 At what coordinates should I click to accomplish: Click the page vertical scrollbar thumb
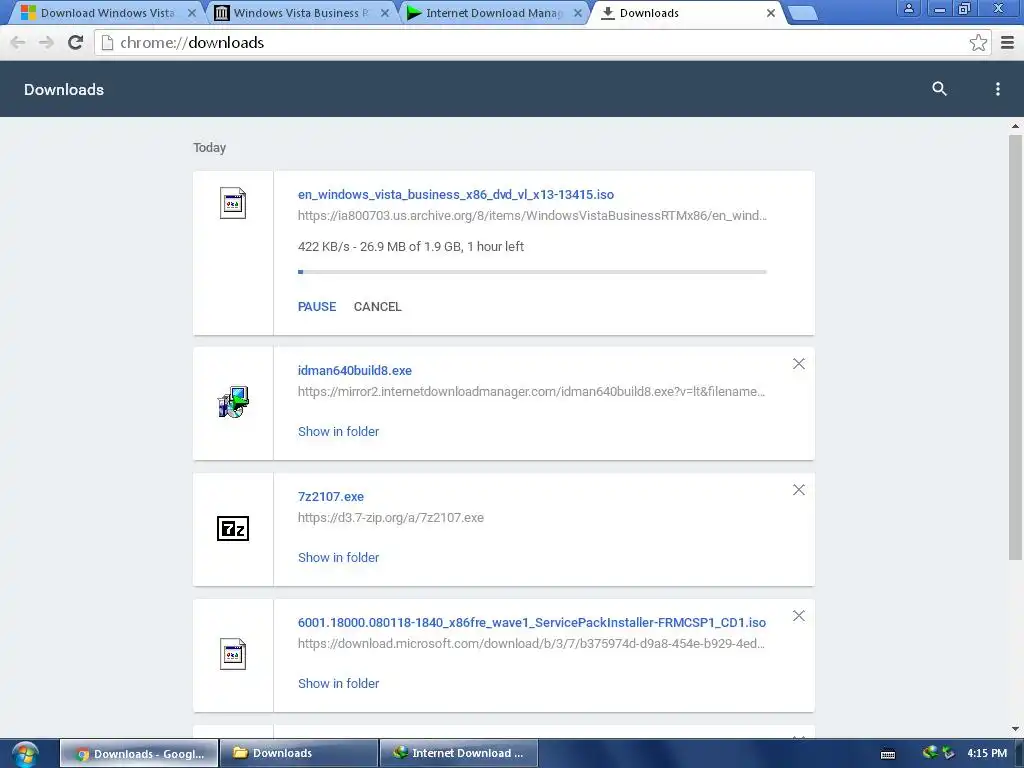point(1015,347)
